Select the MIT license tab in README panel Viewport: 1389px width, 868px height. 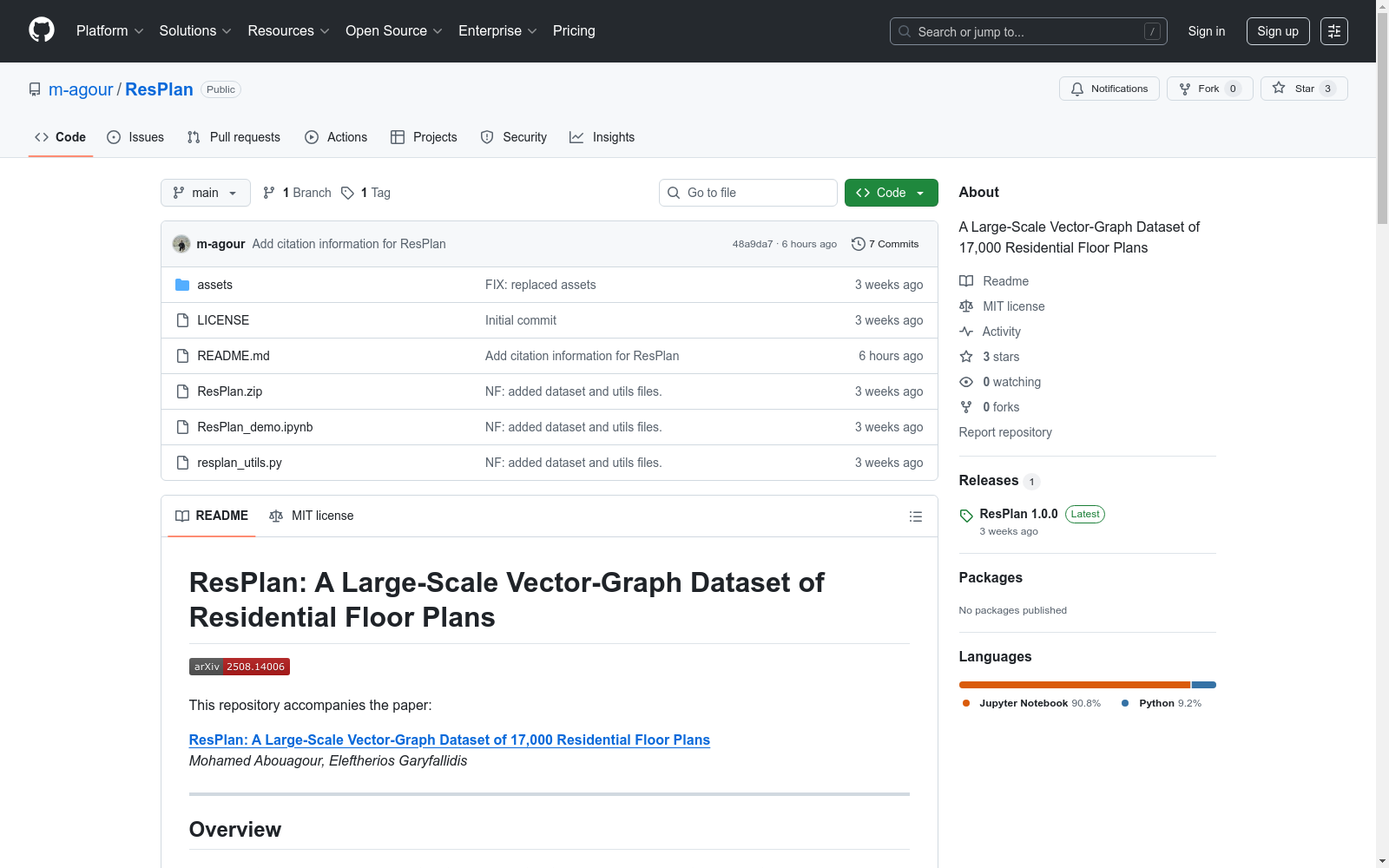click(312, 516)
